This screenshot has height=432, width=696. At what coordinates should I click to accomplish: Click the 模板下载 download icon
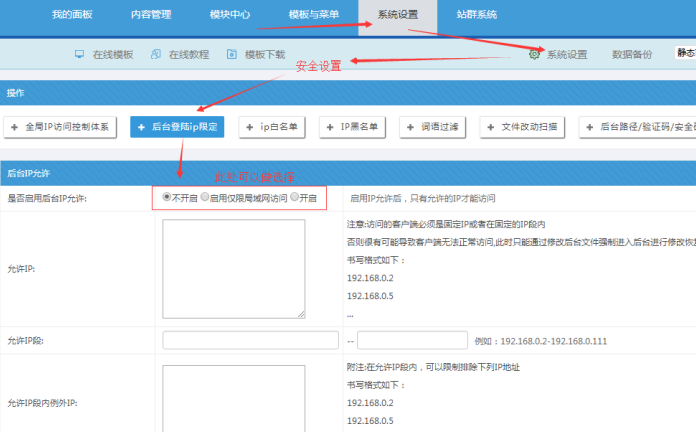click(232, 53)
